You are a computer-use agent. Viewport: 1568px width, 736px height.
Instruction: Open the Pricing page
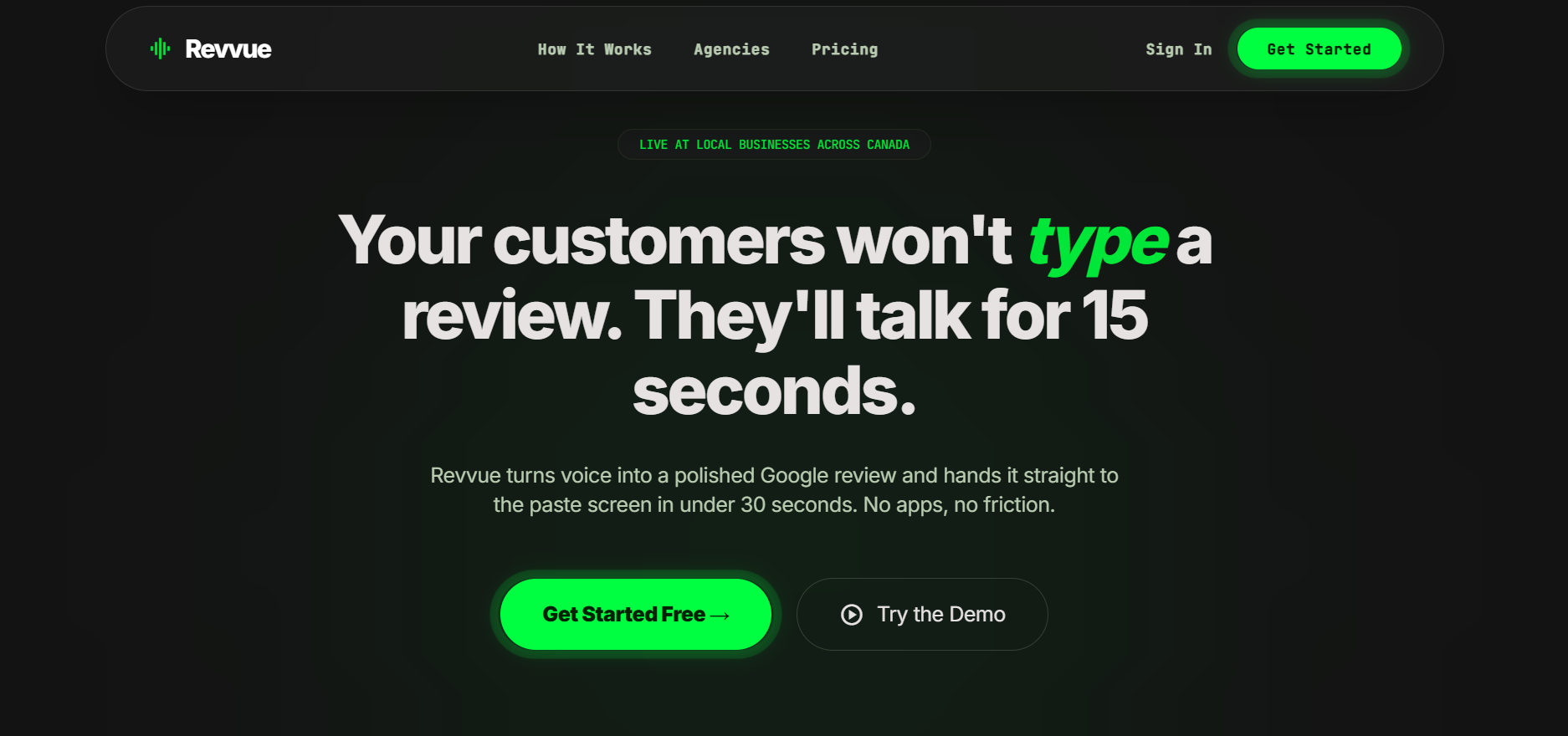tap(844, 49)
